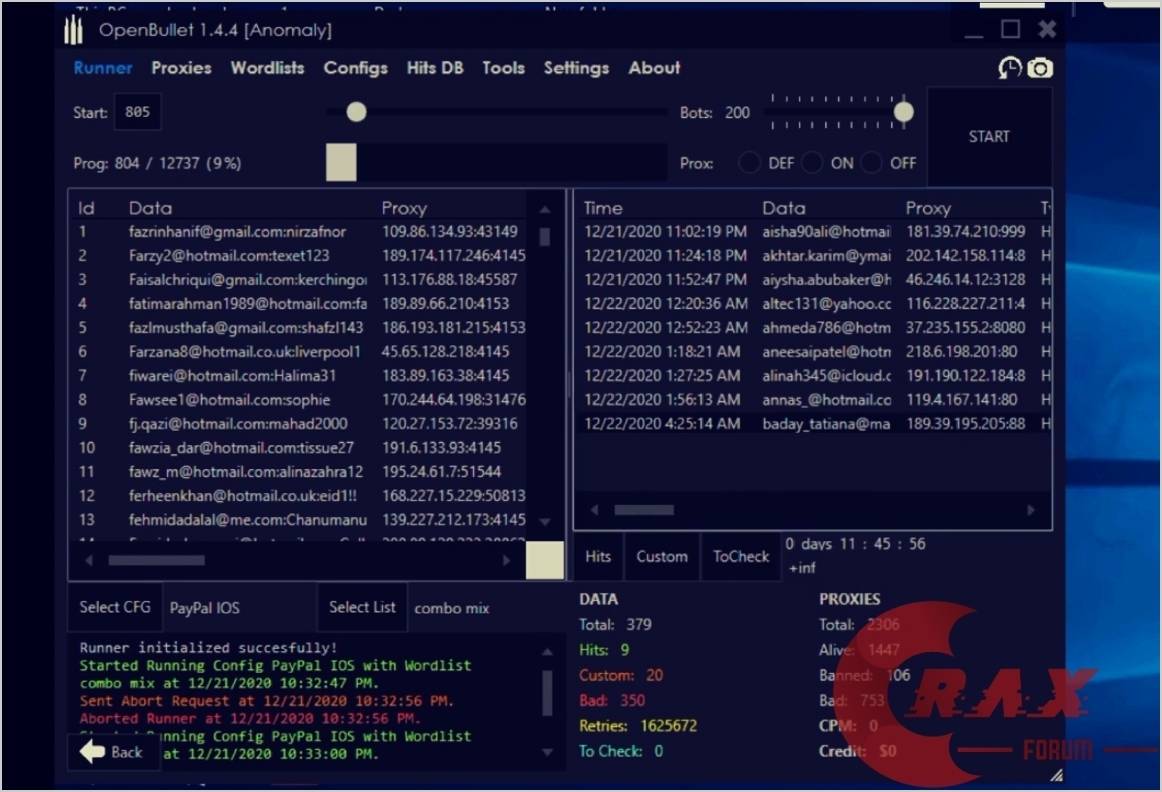
Task: Click the log panel vertical scrollbar thumb
Action: pos(547,693)
